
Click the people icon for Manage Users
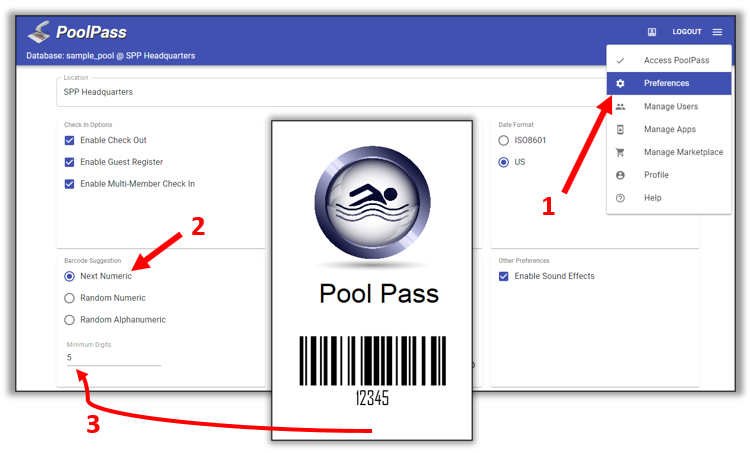point(620,107)
